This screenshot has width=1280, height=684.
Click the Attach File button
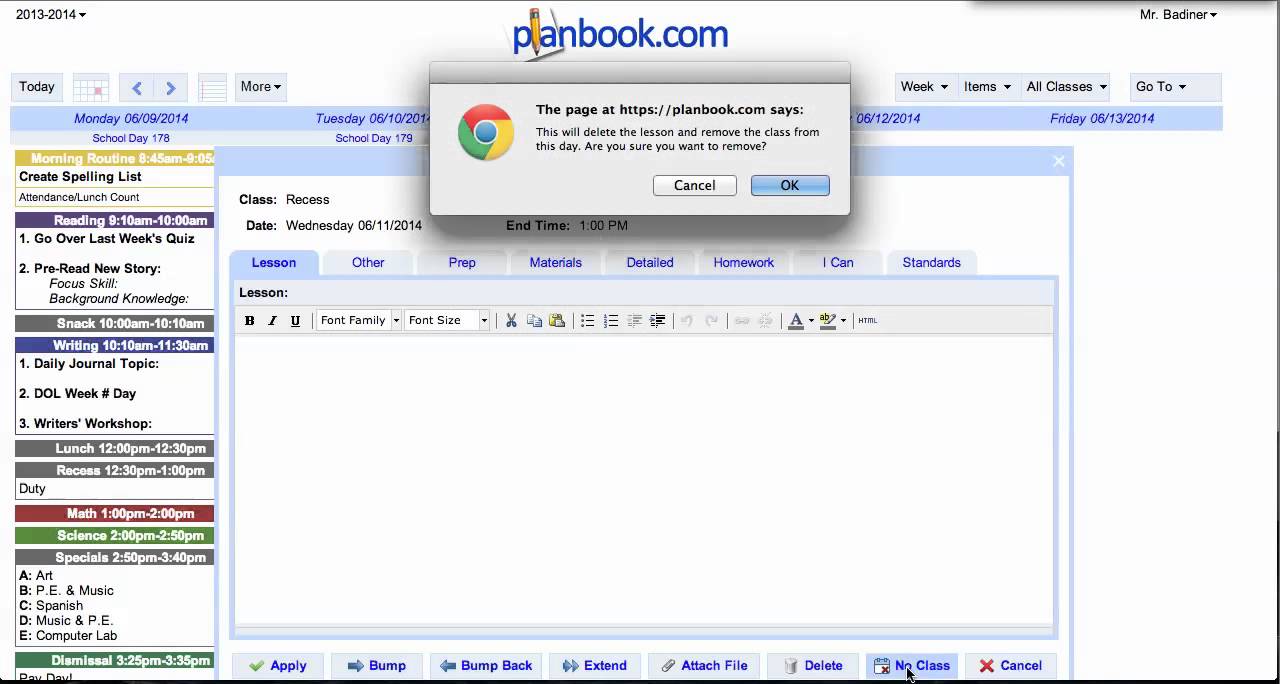[x=704, y=666]
